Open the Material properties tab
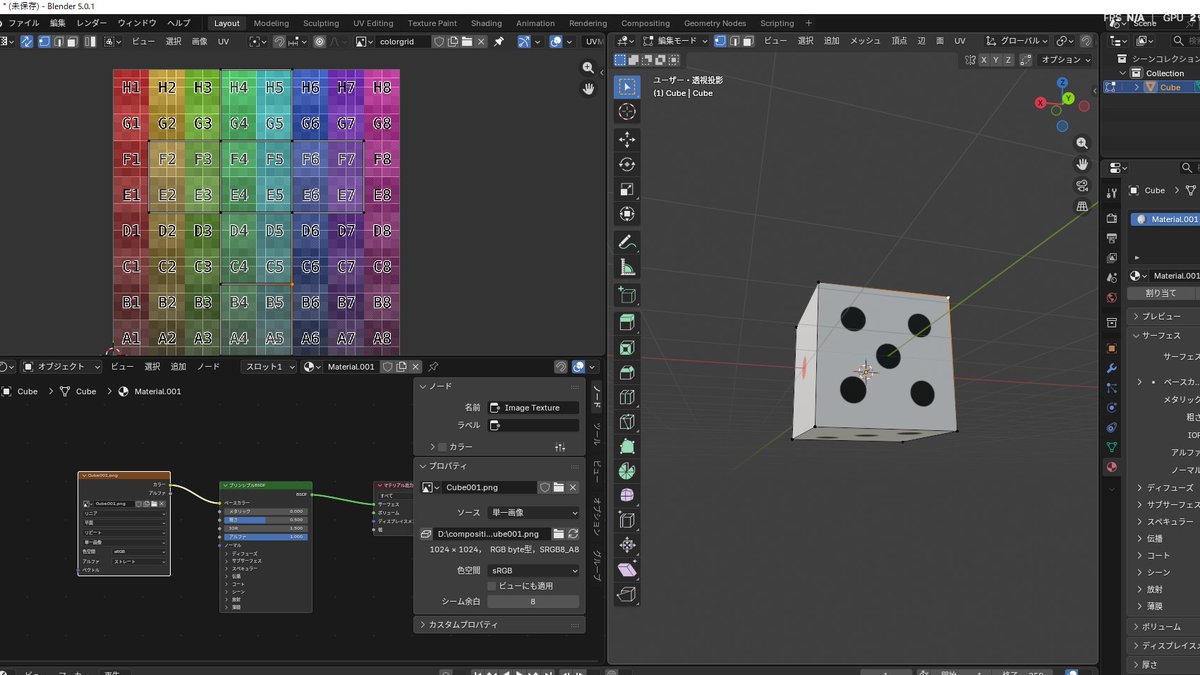The image size is (1200, 675). pyautogui.click(x=1111, y=467)
